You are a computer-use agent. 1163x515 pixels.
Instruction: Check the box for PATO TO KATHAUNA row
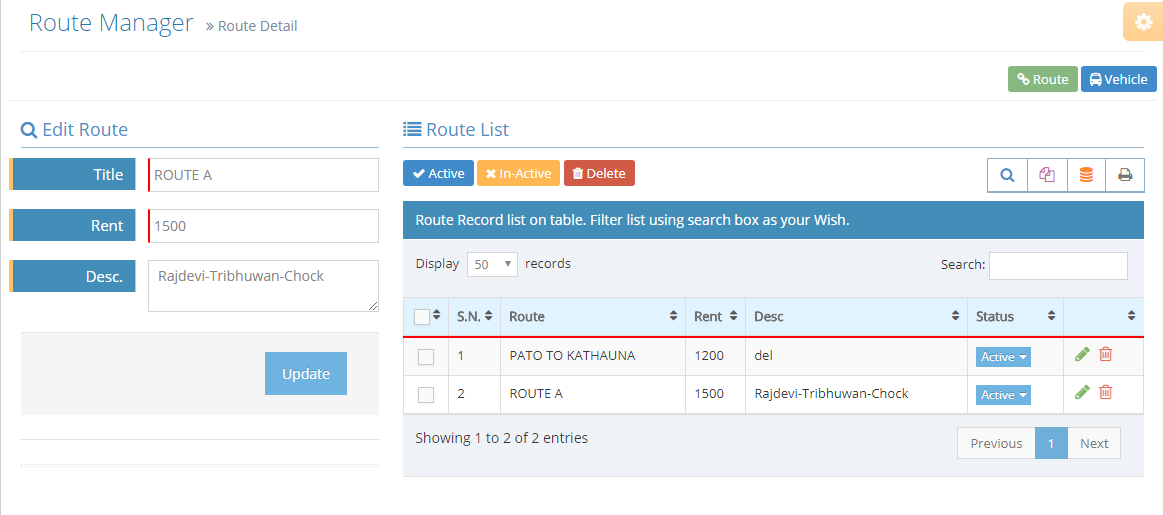point(426,357)
